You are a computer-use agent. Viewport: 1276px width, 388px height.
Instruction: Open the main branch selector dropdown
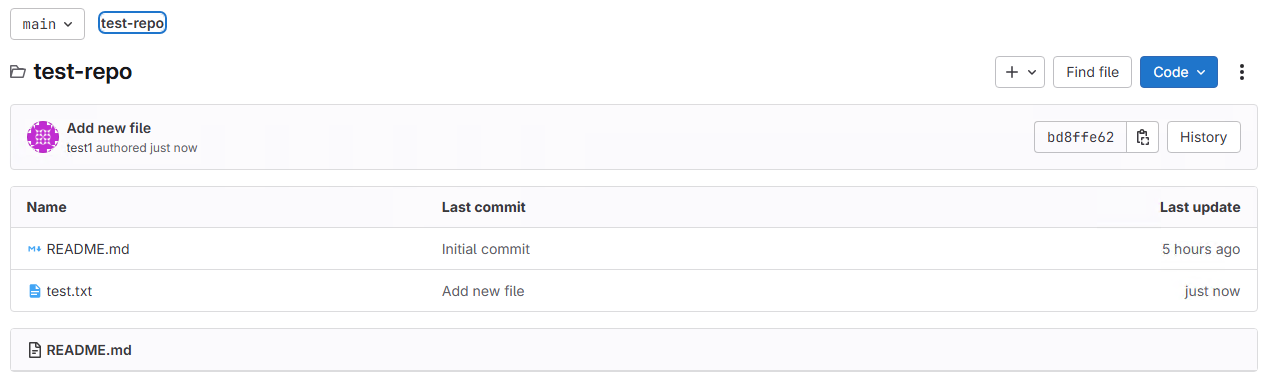tap(47, 24)
